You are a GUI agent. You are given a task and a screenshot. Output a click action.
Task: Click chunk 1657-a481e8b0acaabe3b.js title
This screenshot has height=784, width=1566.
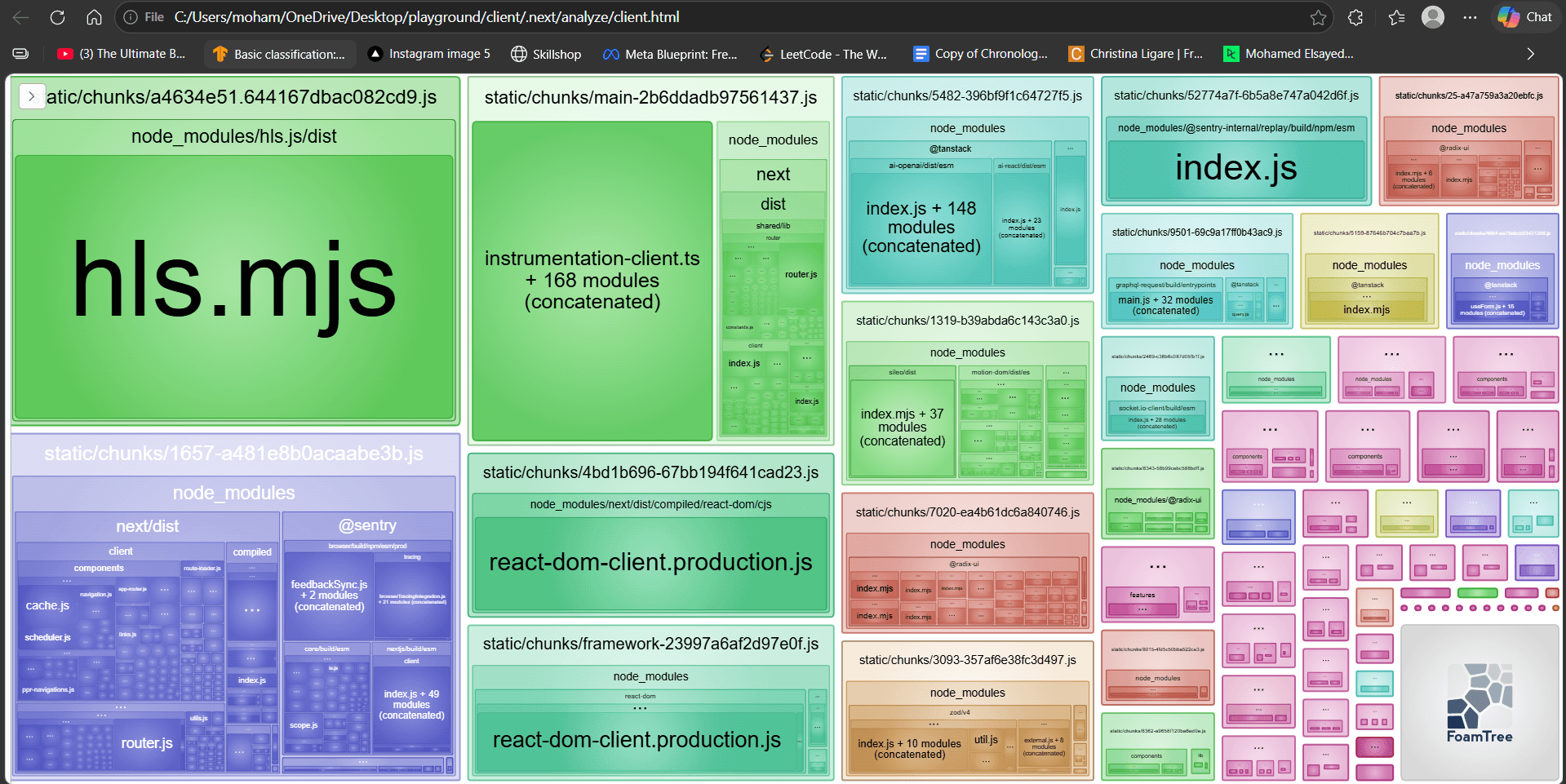tap(234, 454)
